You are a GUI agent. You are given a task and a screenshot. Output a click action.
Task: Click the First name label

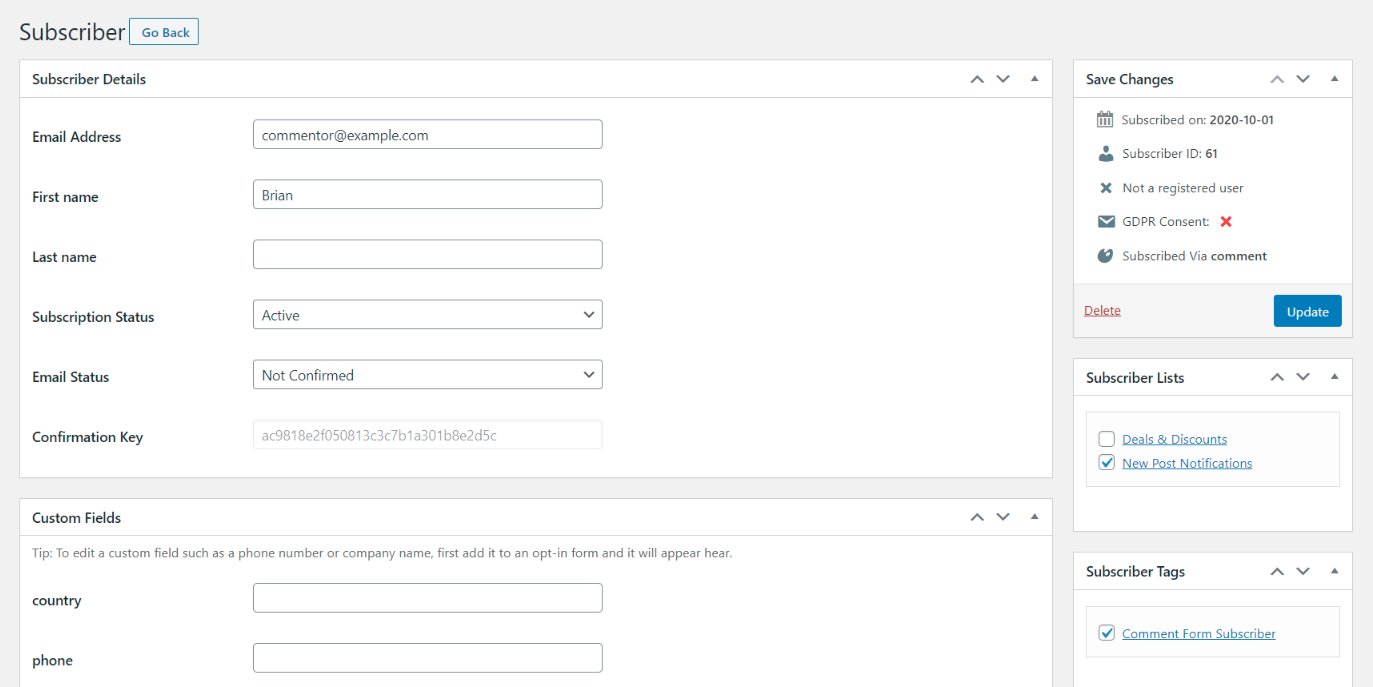click(65, 197)
